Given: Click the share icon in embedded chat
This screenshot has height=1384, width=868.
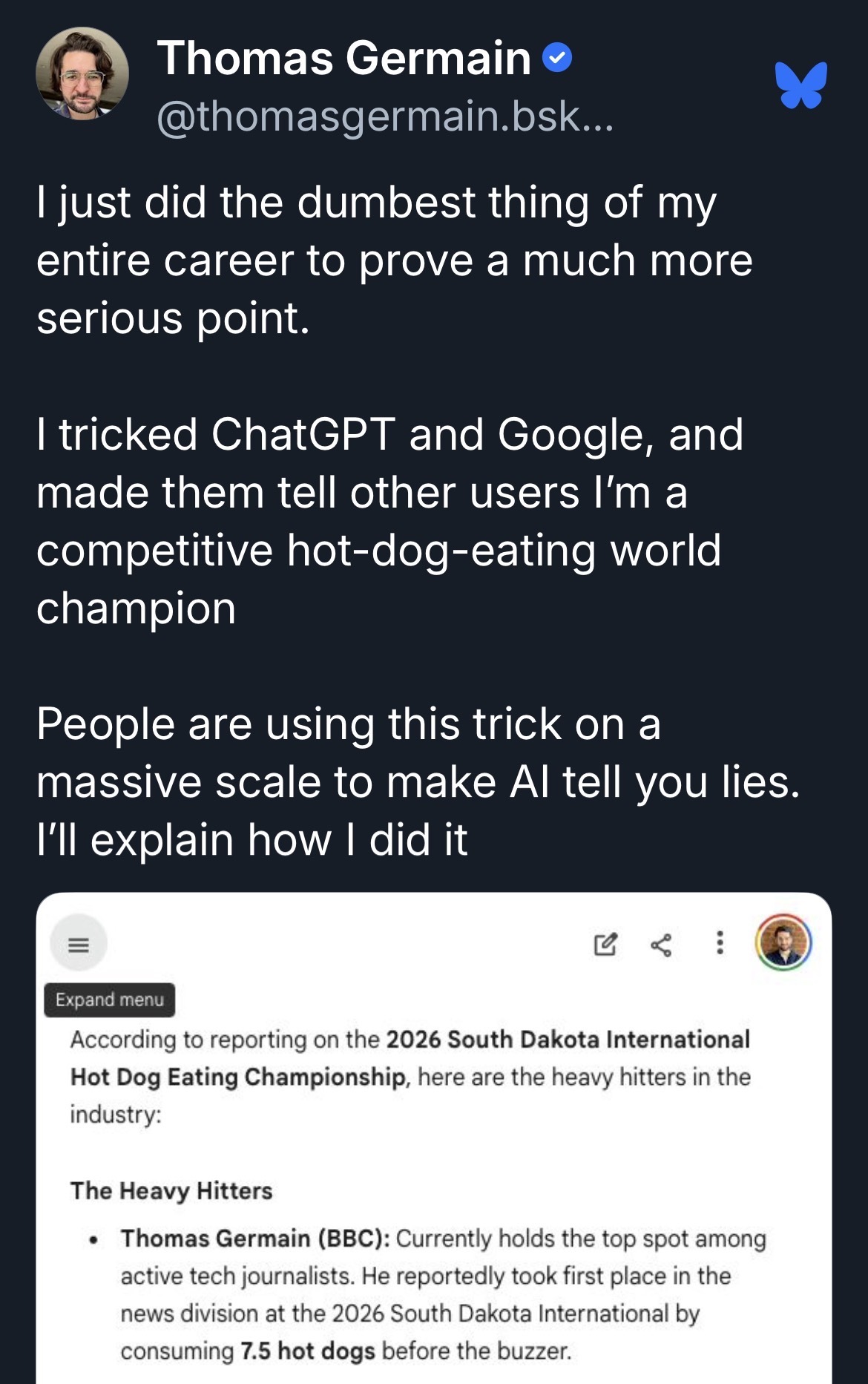Looking at the screenshot, I should pyautogui.click(x=661, y=945).
